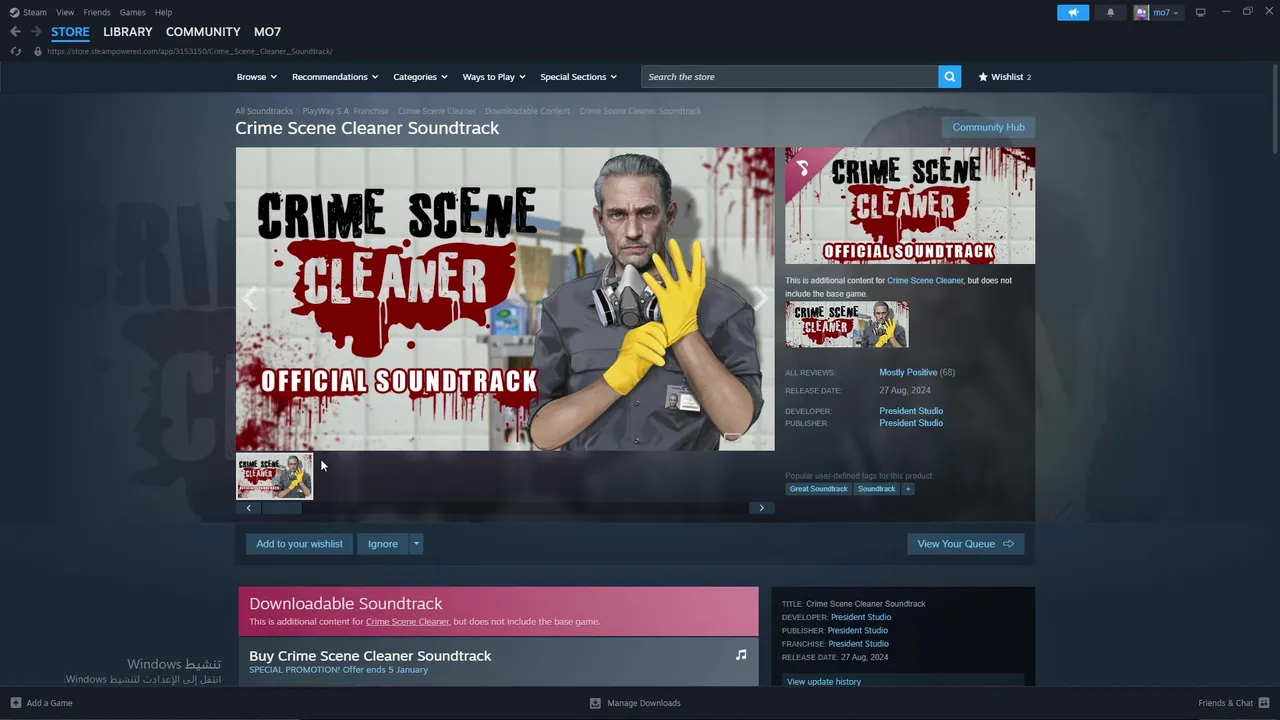Switch to Big Picture mode icon
This screenshot has height=720, width=1280.
pyautogui.click(x=1200, y=12)
